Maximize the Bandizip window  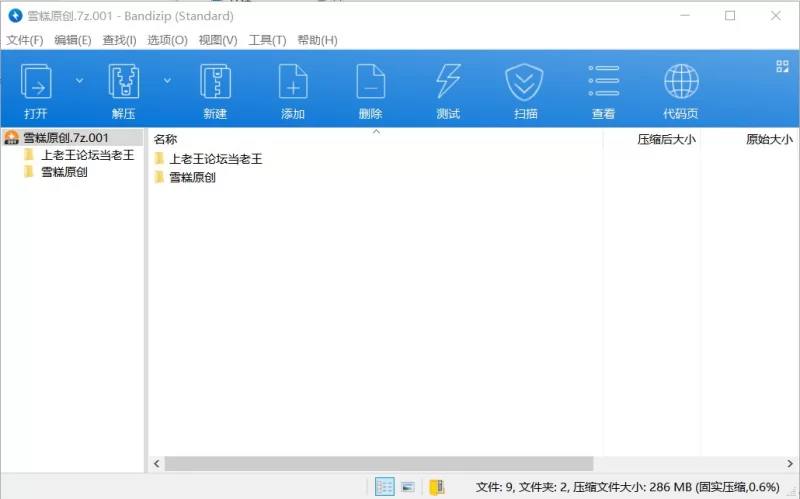[x=730, y=16]
